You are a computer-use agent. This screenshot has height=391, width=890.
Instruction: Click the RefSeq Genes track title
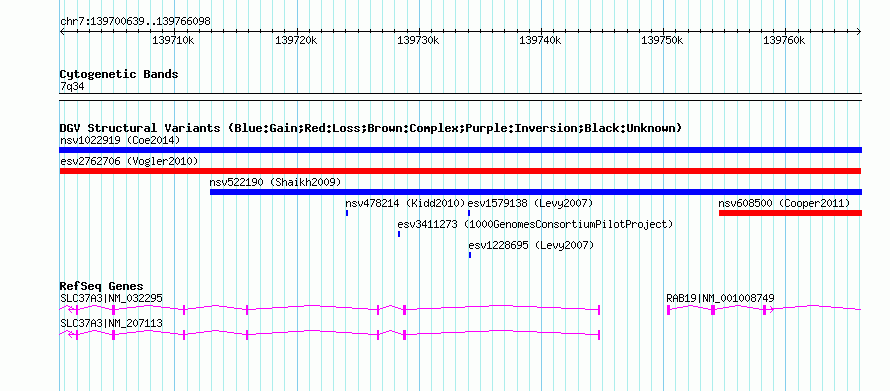pos(102,287)
